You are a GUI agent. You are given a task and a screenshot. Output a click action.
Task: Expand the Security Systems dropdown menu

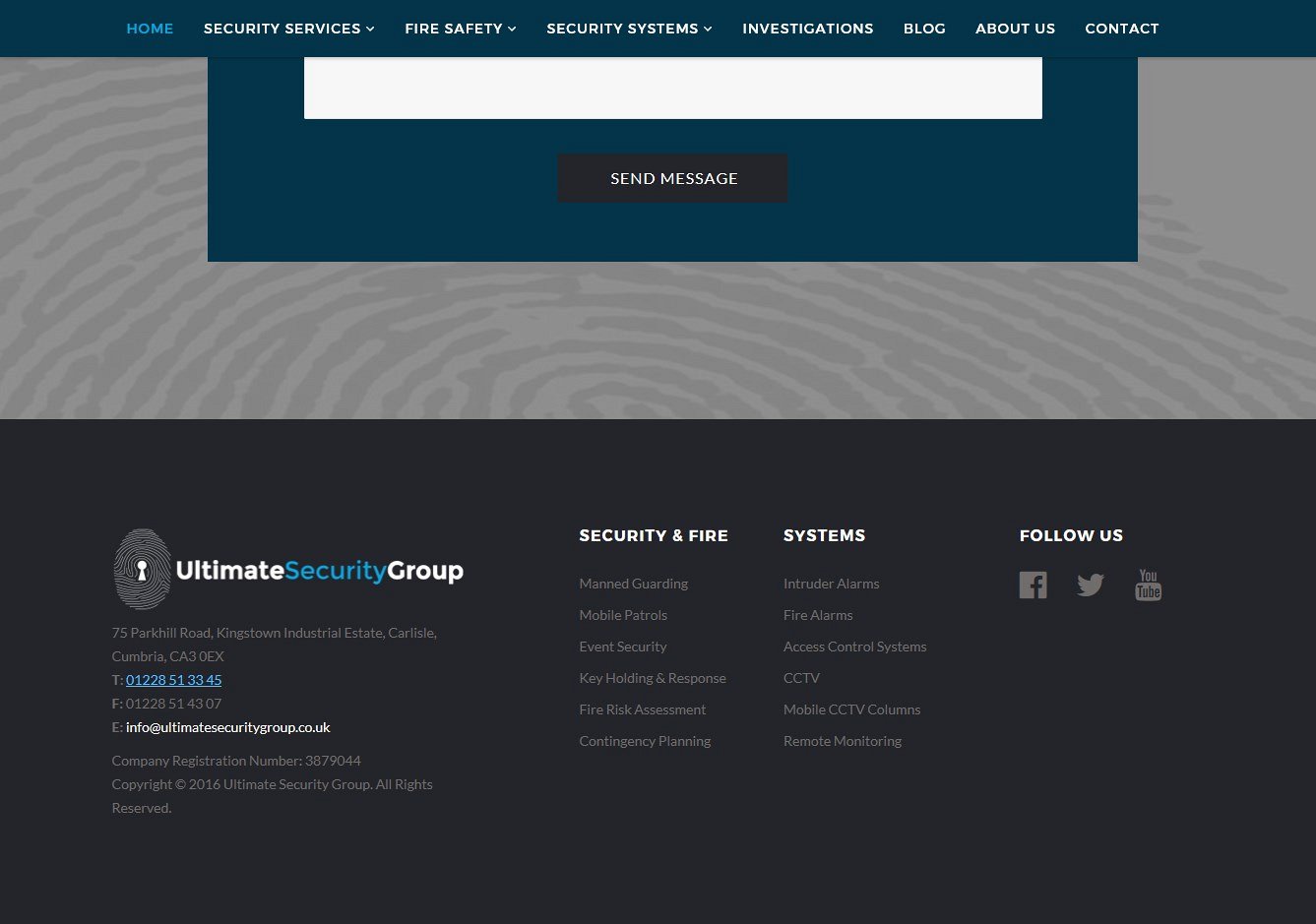pyautogui.click(x=629, y=29)
